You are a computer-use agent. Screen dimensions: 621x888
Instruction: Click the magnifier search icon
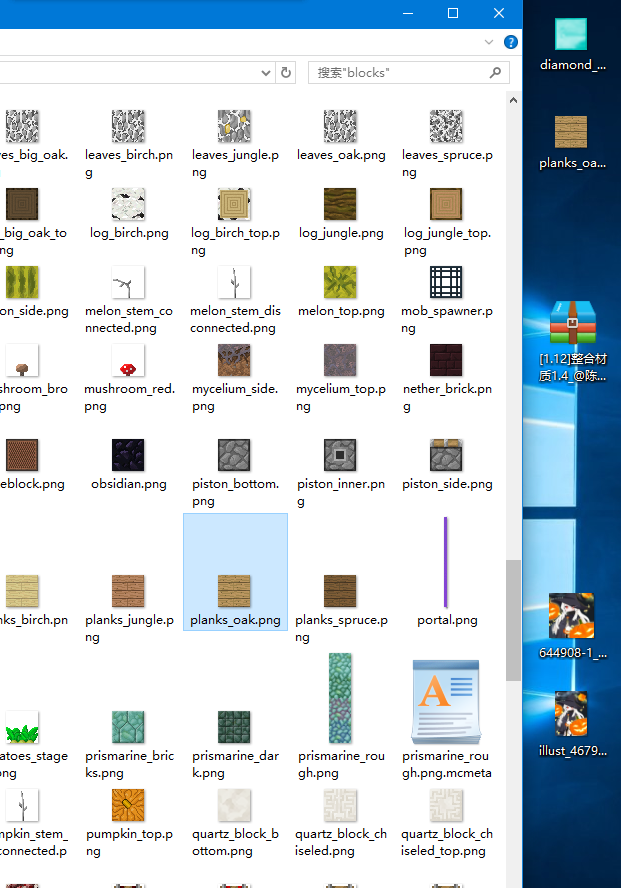point(495,72)
